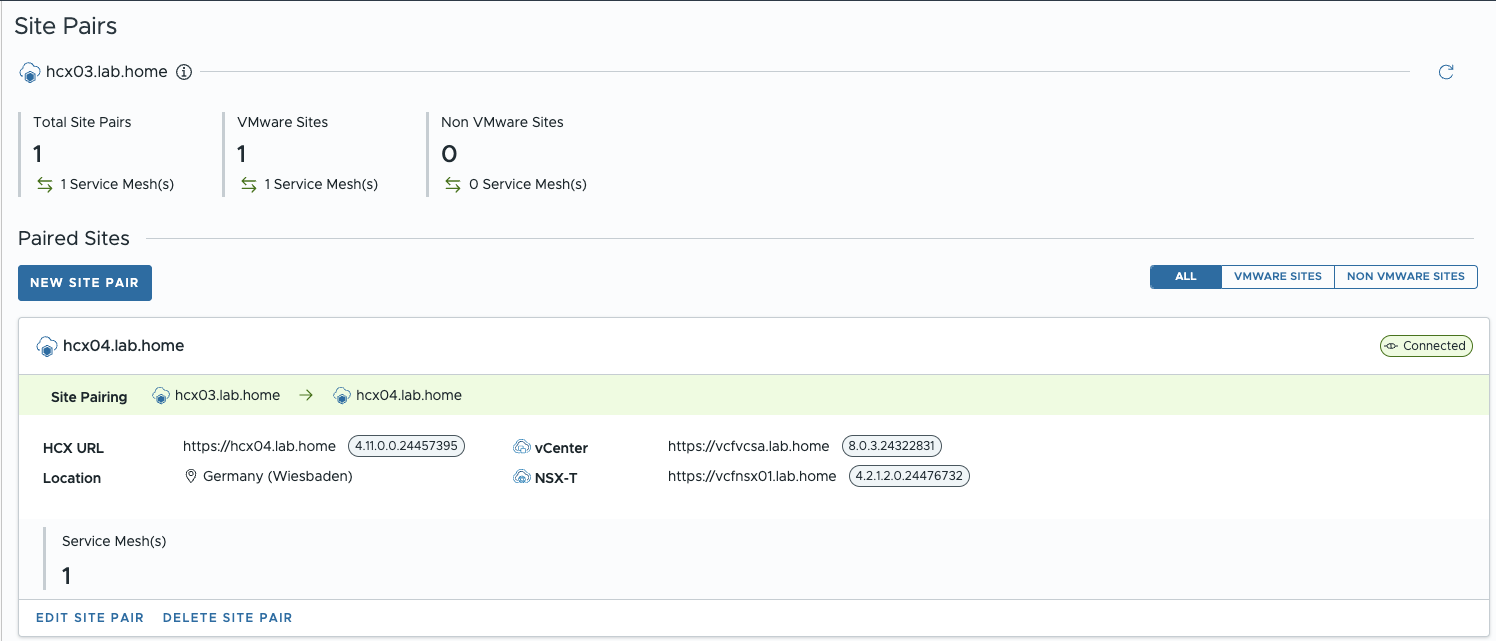Click the NSX-T cloud icon
This screenshot has height=641, width=1496.
tap(521, 477)
